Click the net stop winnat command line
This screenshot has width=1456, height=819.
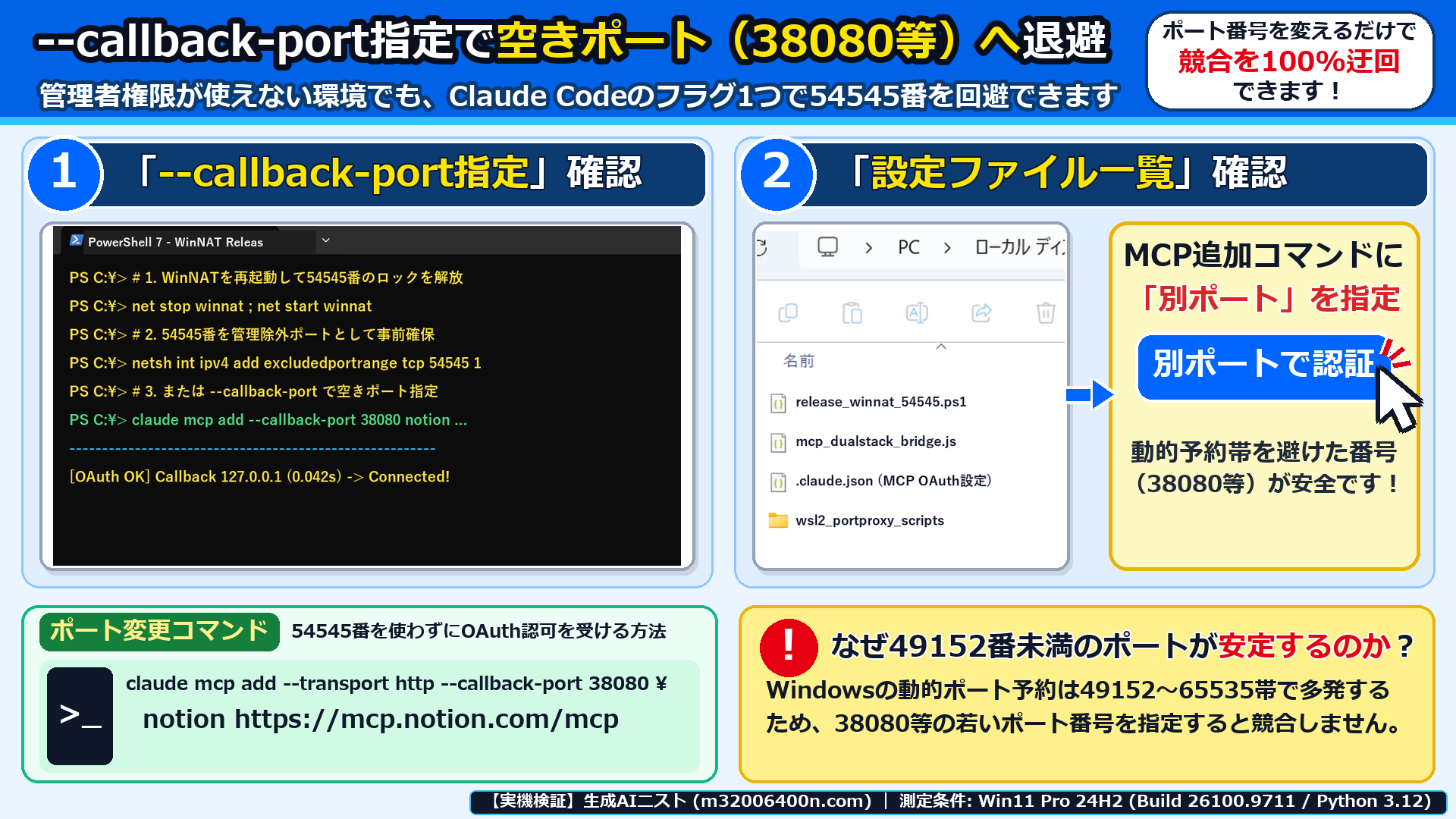(x=220, y=306)
